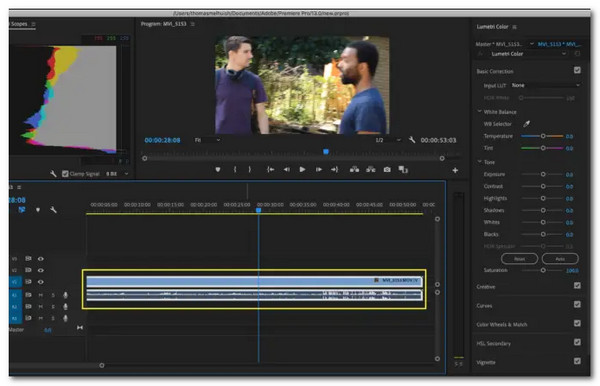
Task: Disable the Curves section checkbox
Action: pyautogui.click(x=577, y=304)
